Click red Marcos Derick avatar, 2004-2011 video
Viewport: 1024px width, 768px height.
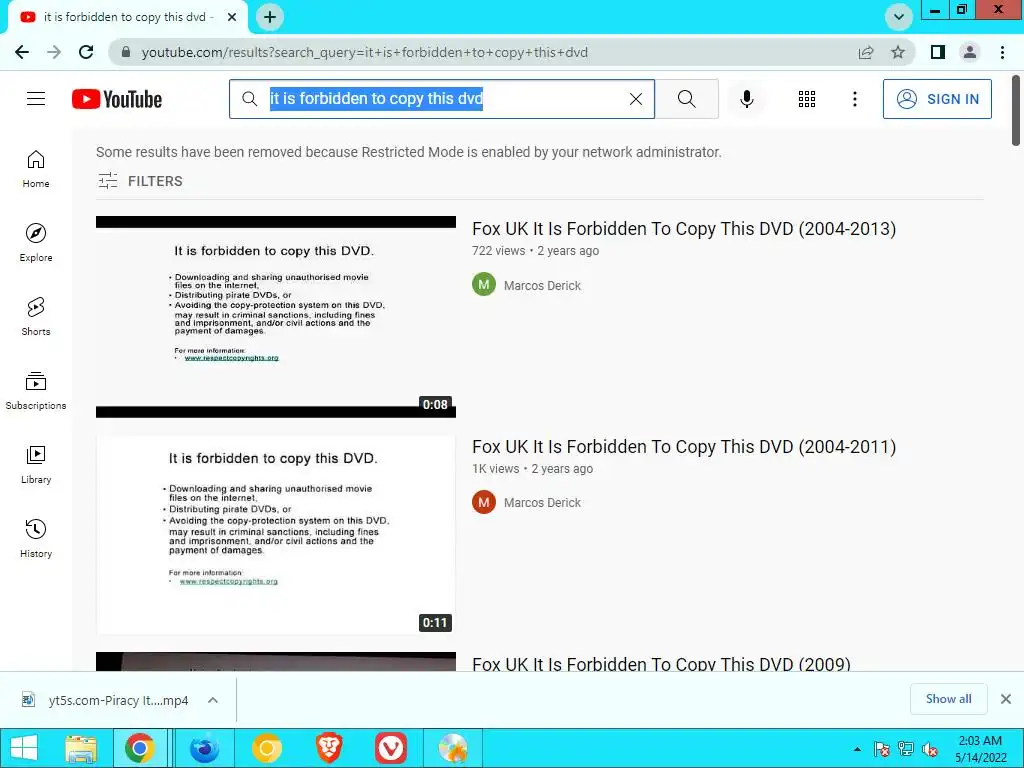point(484,502)
